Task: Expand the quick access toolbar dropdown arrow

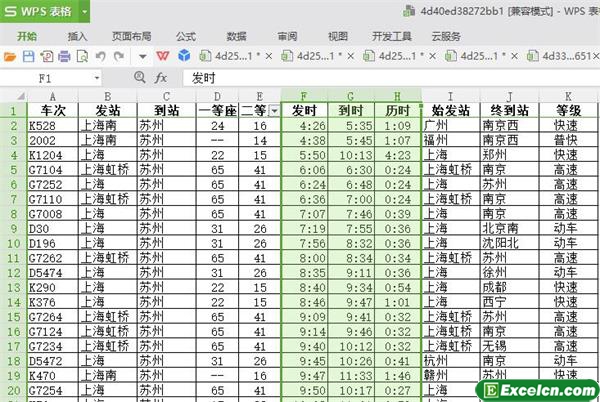Action: [x=143, y=57]
